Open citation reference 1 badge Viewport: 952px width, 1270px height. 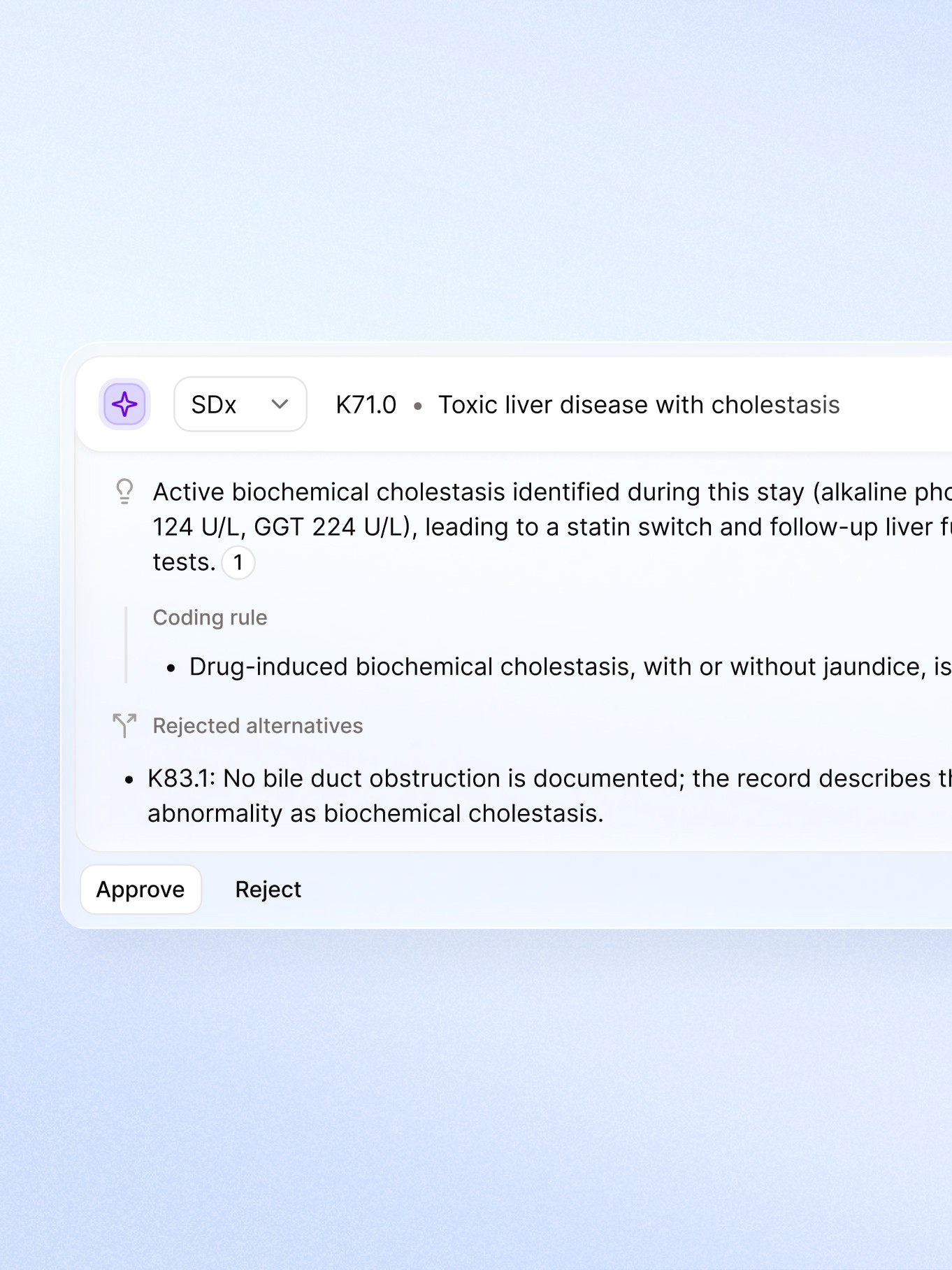tap(238, 562)
